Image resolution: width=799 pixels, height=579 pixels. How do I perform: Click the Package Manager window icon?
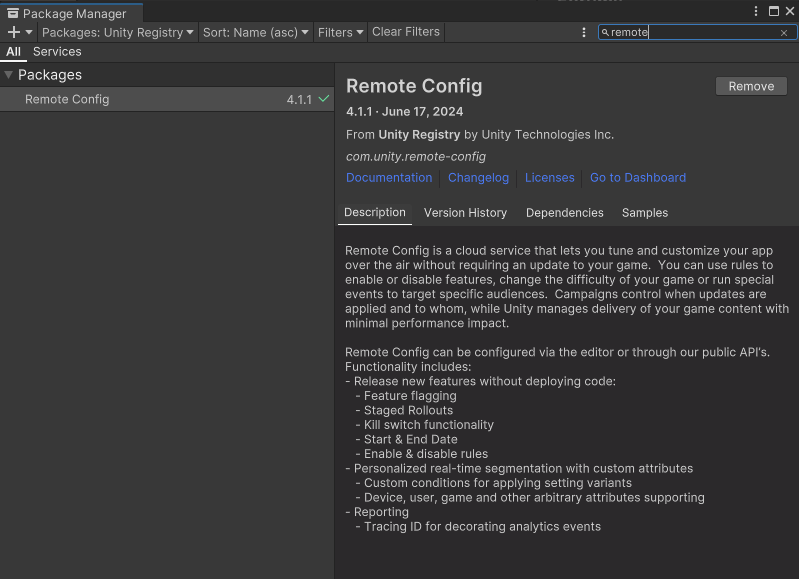(x=13, y=13)
